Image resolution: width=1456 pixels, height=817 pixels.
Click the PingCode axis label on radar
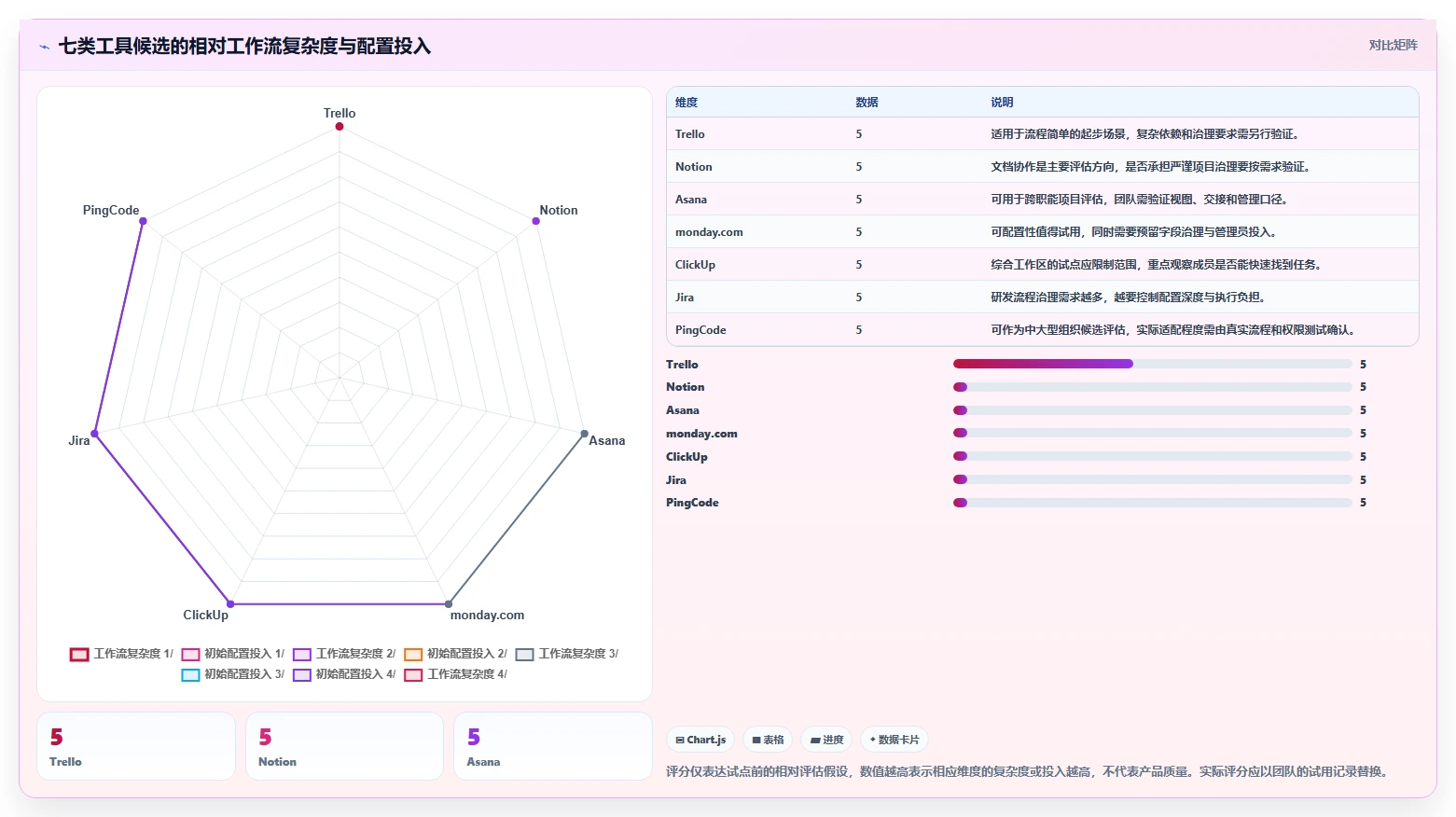coord(111,210)
